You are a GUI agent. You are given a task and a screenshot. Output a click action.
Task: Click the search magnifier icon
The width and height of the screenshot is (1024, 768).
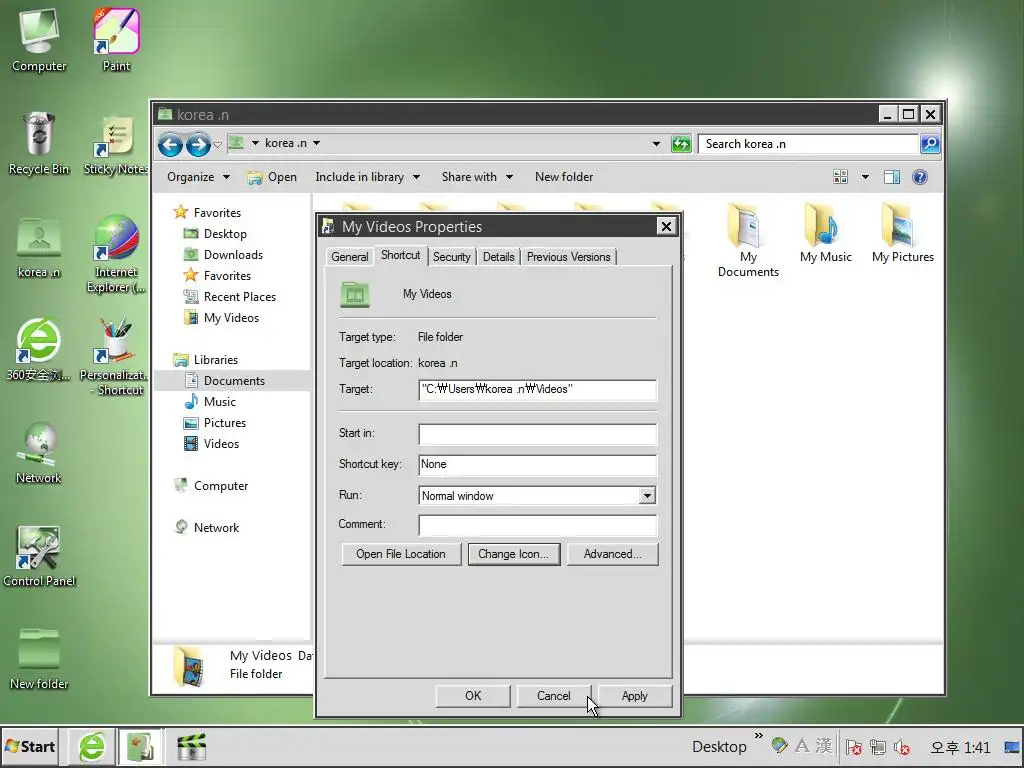pyautogui.click(x=930, y=144)
